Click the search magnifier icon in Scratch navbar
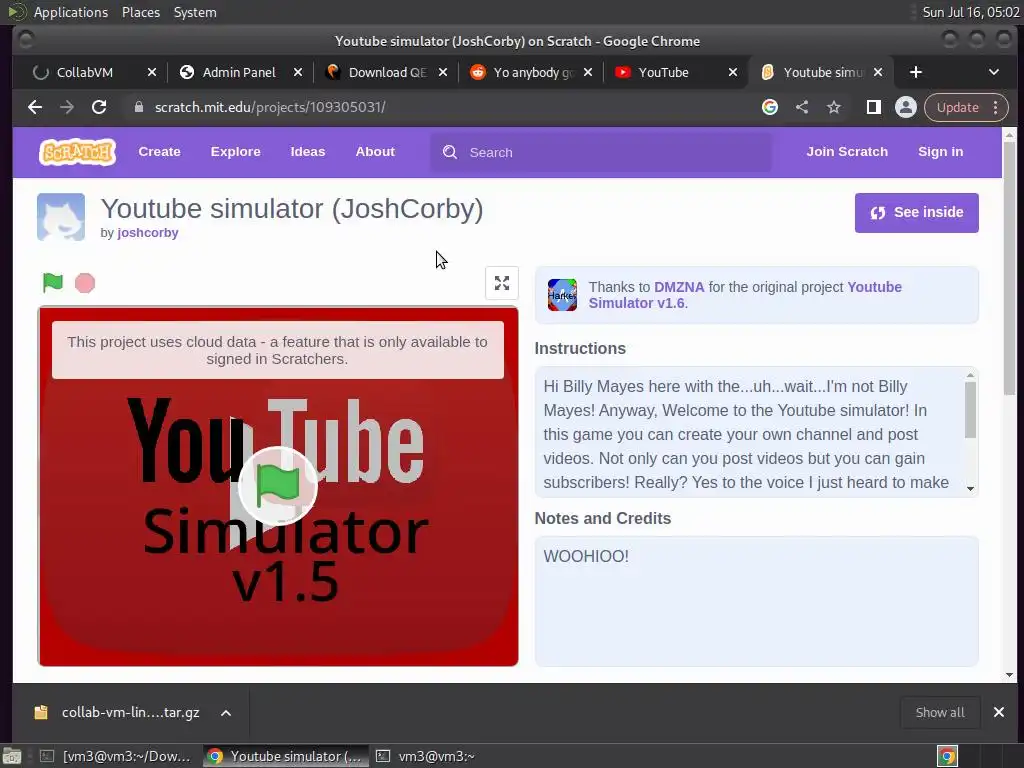Screen dimensions: 1024x768 450,152
